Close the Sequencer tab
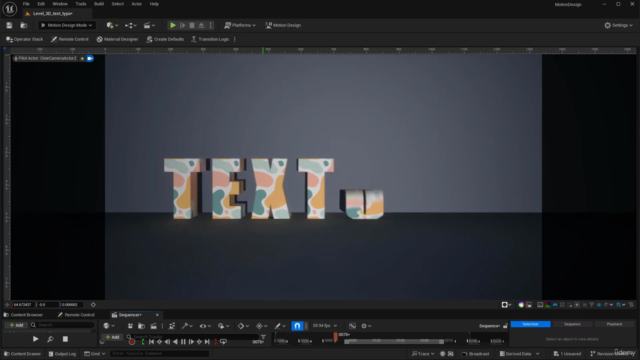Viewport: 640px width, 360px height. pos(157,315)
